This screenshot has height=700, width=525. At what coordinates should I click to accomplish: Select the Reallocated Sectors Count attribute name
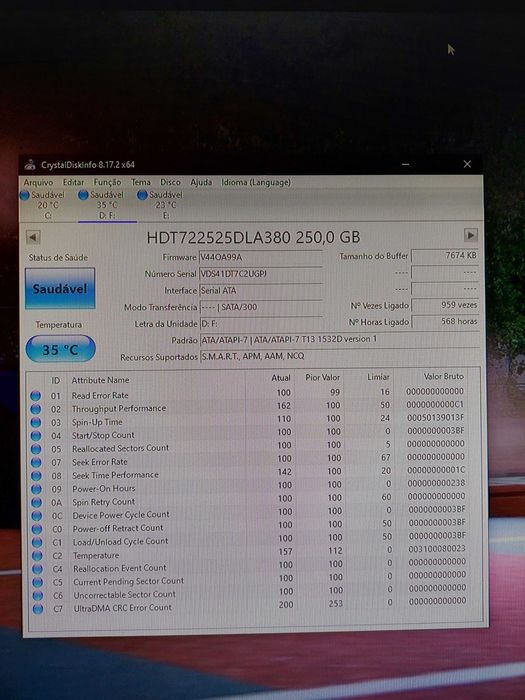pyautogui.click(x=121, y=448)
